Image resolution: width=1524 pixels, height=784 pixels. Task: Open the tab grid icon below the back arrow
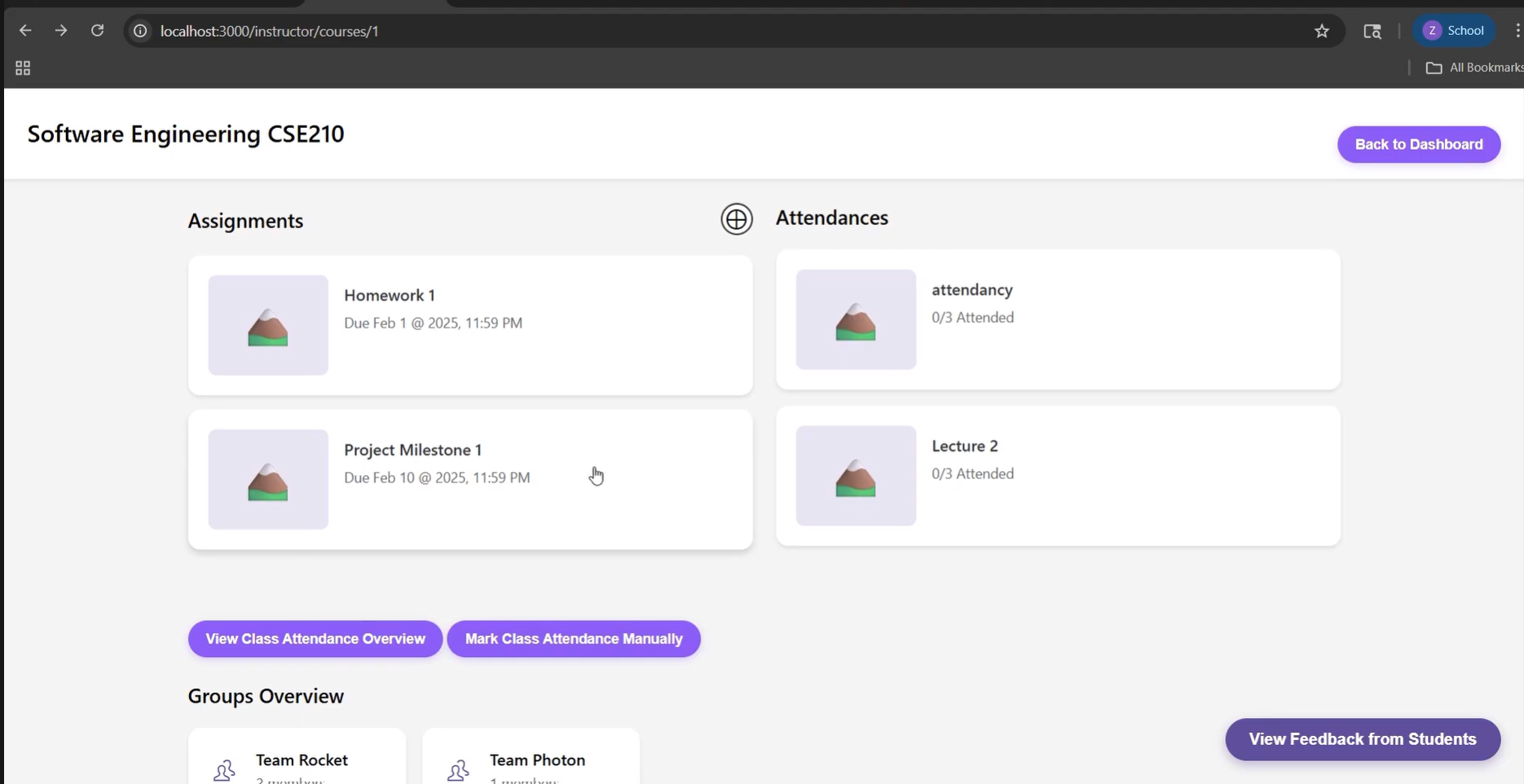point(22,68)
